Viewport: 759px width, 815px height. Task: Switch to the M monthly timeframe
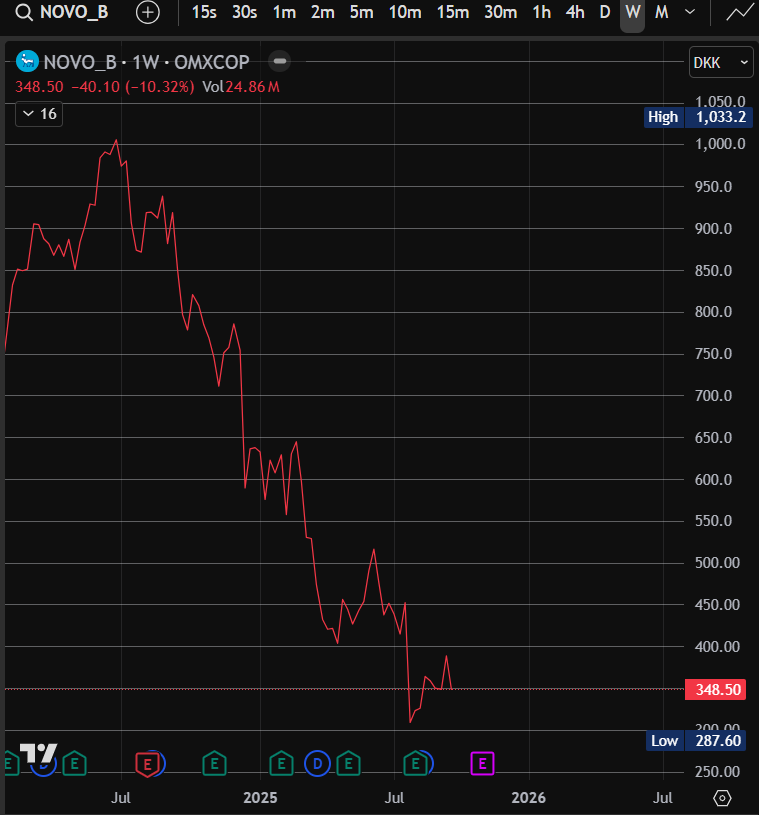point(661,13)
